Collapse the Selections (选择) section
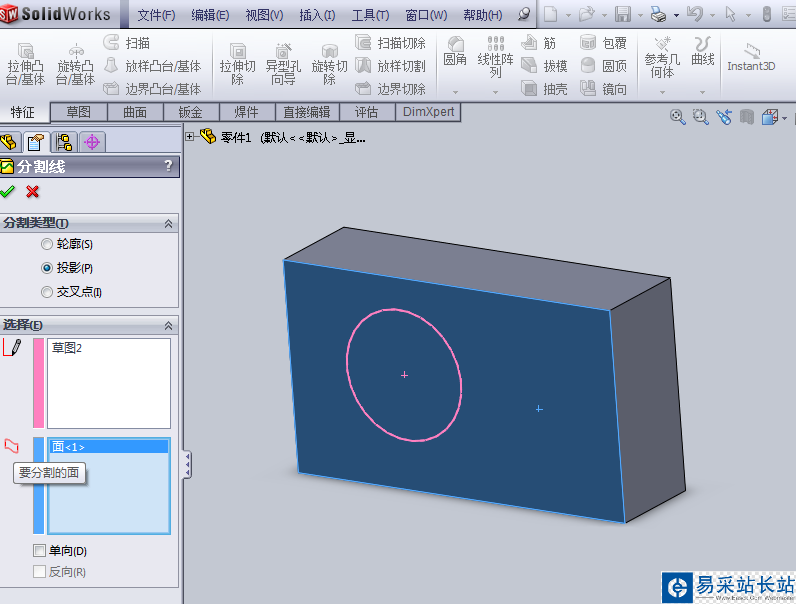 pos(169,325)
